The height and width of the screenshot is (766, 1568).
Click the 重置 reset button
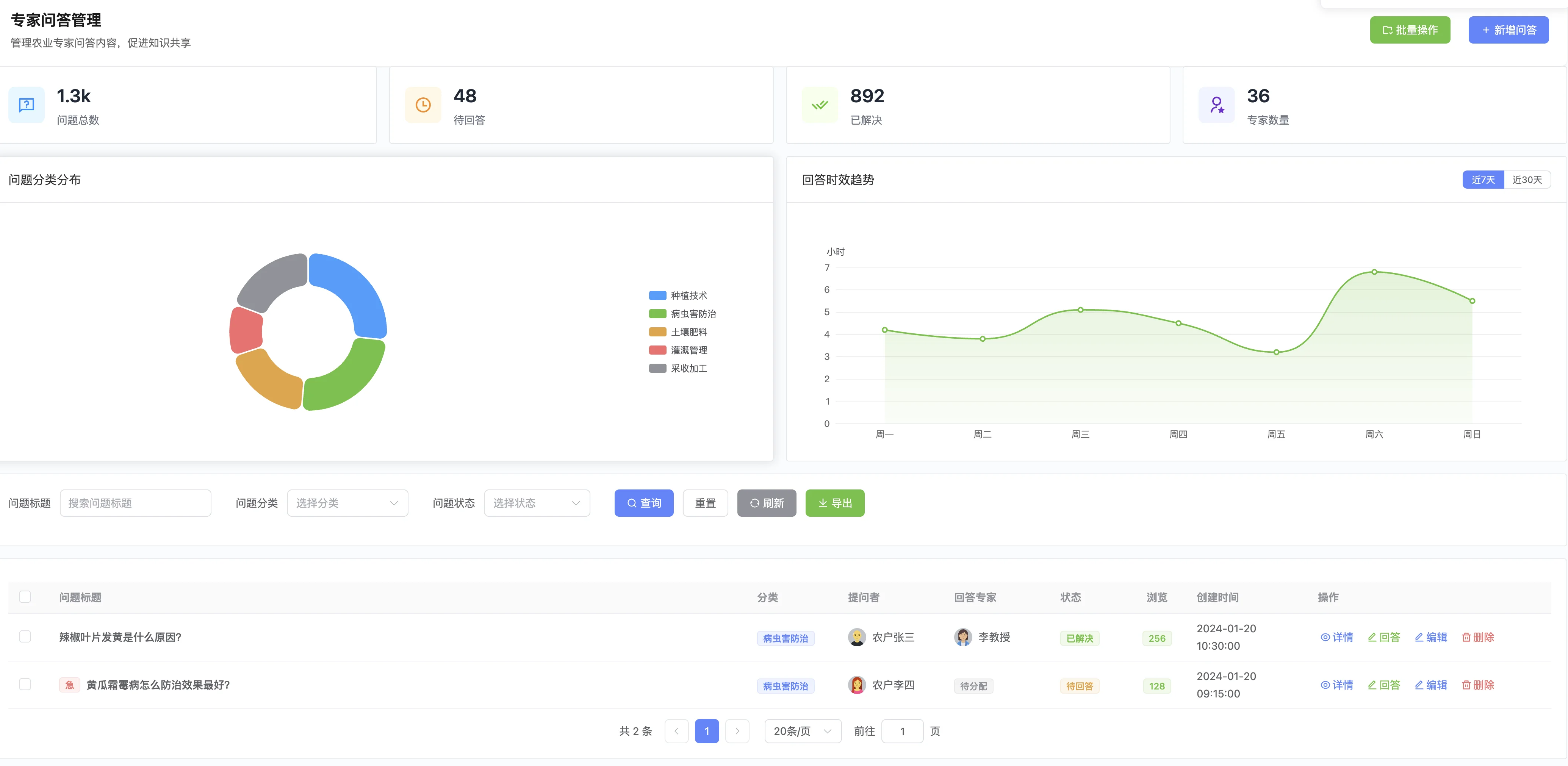(x=705, y=503)
